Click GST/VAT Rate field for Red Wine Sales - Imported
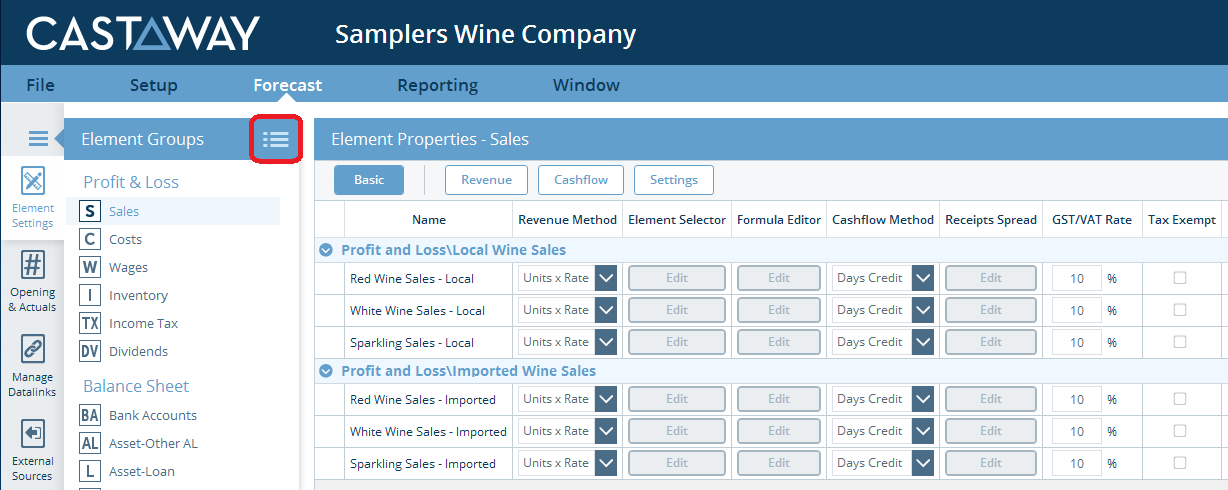Image resolution: width=1228 pixels, height=490 pixels. [1076, 399]
